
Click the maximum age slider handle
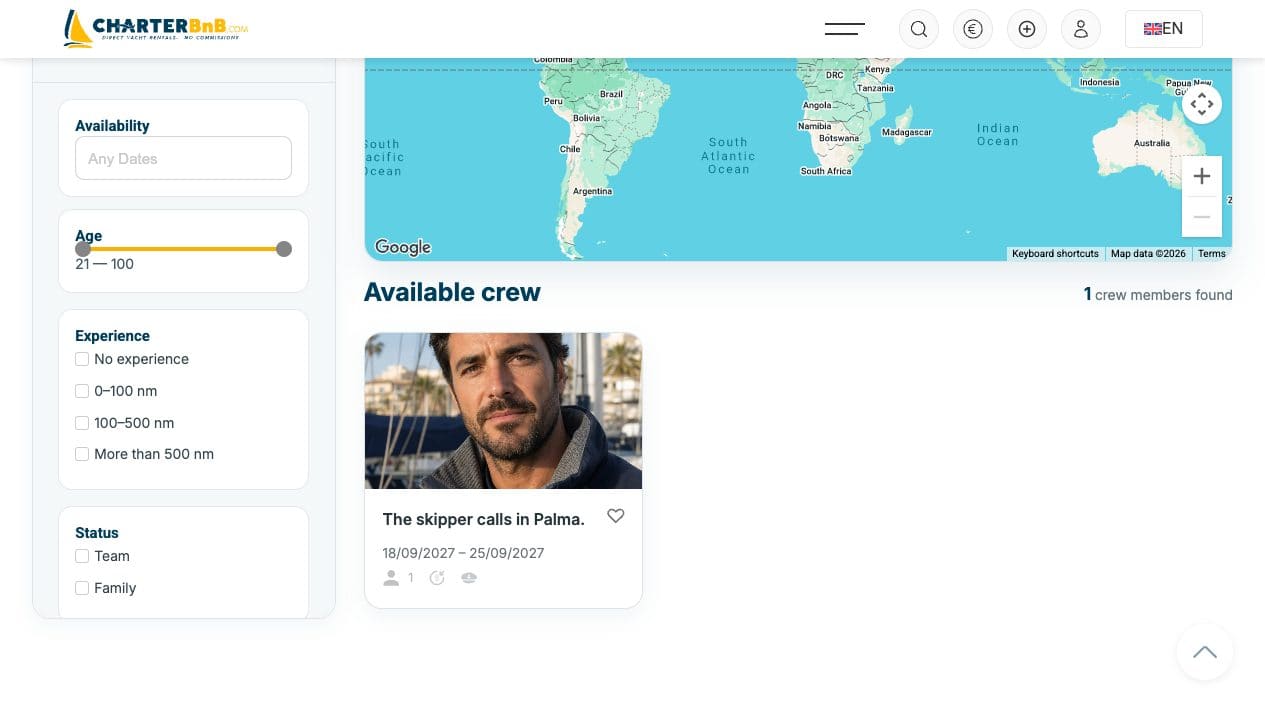point(284,249)
